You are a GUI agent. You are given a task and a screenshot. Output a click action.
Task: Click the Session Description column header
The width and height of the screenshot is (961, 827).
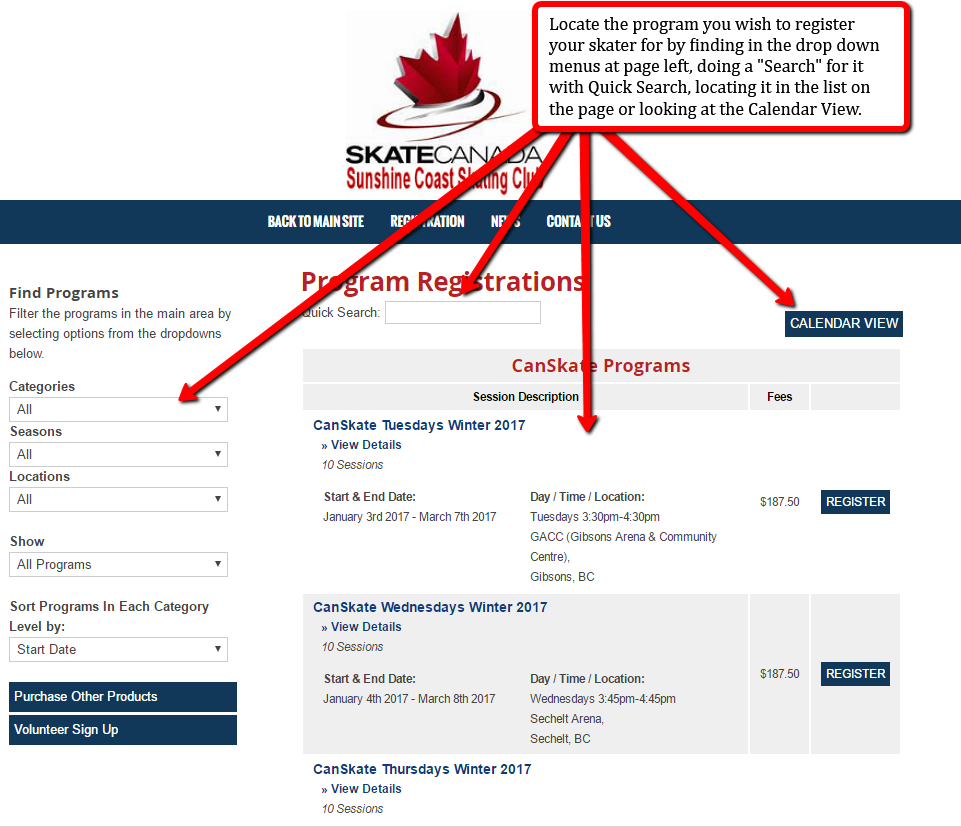[526, 397]
